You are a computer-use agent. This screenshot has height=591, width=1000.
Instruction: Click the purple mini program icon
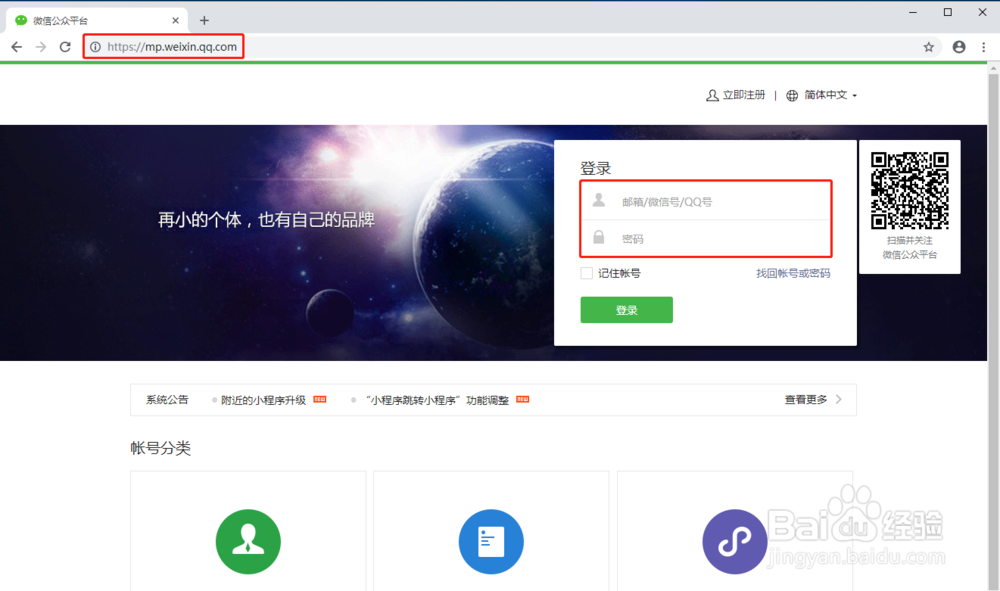click(735, 541)
